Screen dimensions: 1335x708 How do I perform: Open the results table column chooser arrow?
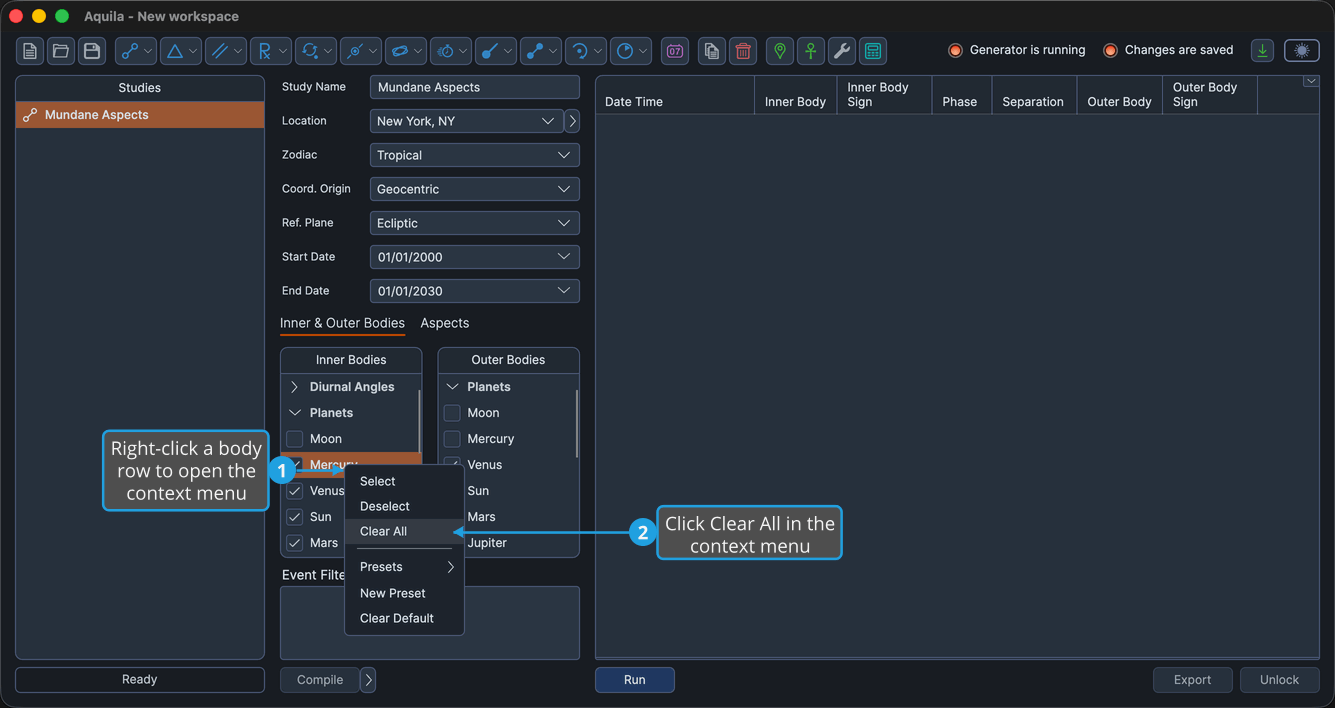1311,82
